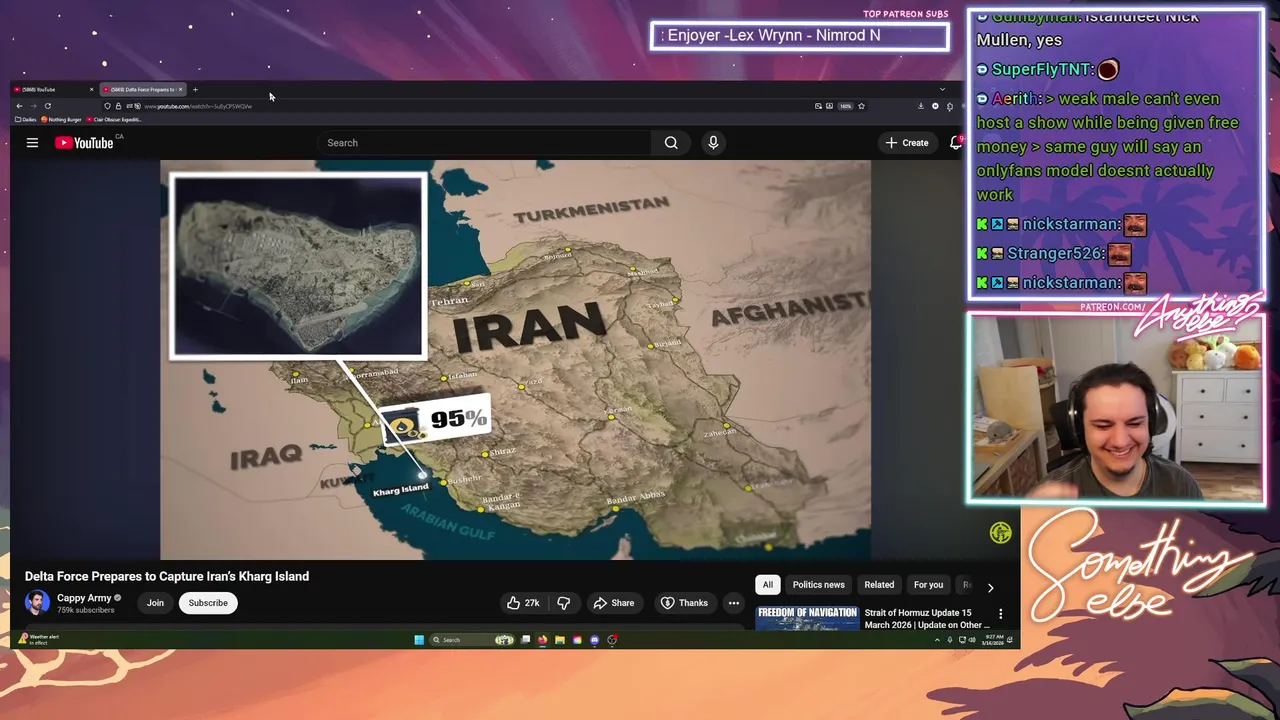Open Dailies bookmarks folder
The height and width of the screenshot is (720, 1280).
click(26, 119)
